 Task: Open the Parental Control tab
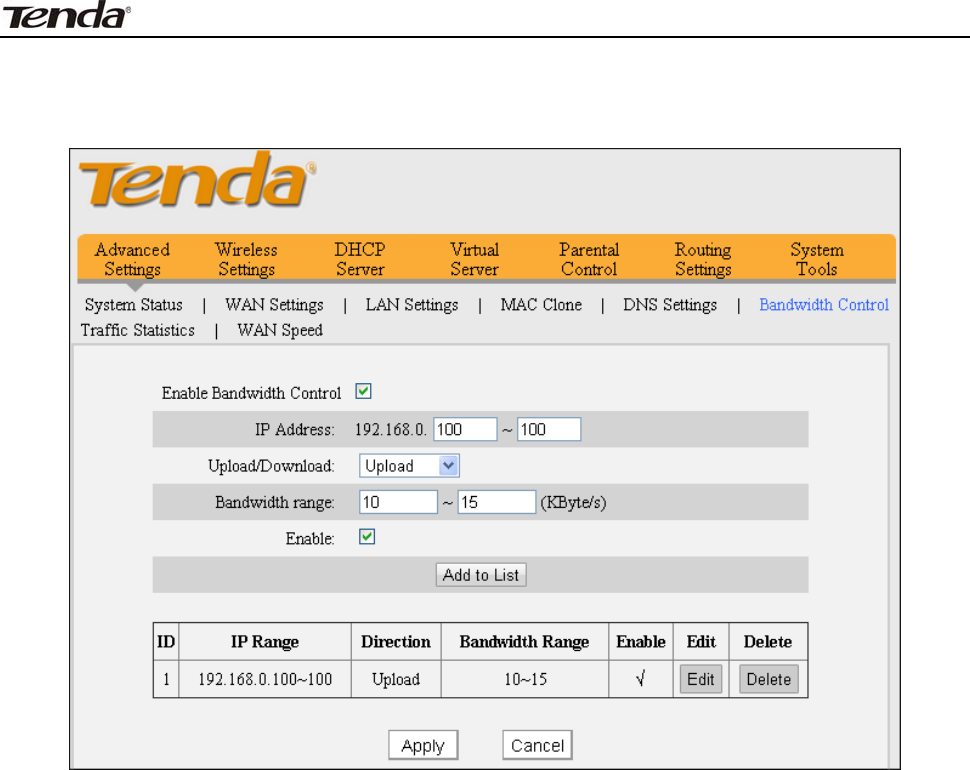tap(589, 259)
